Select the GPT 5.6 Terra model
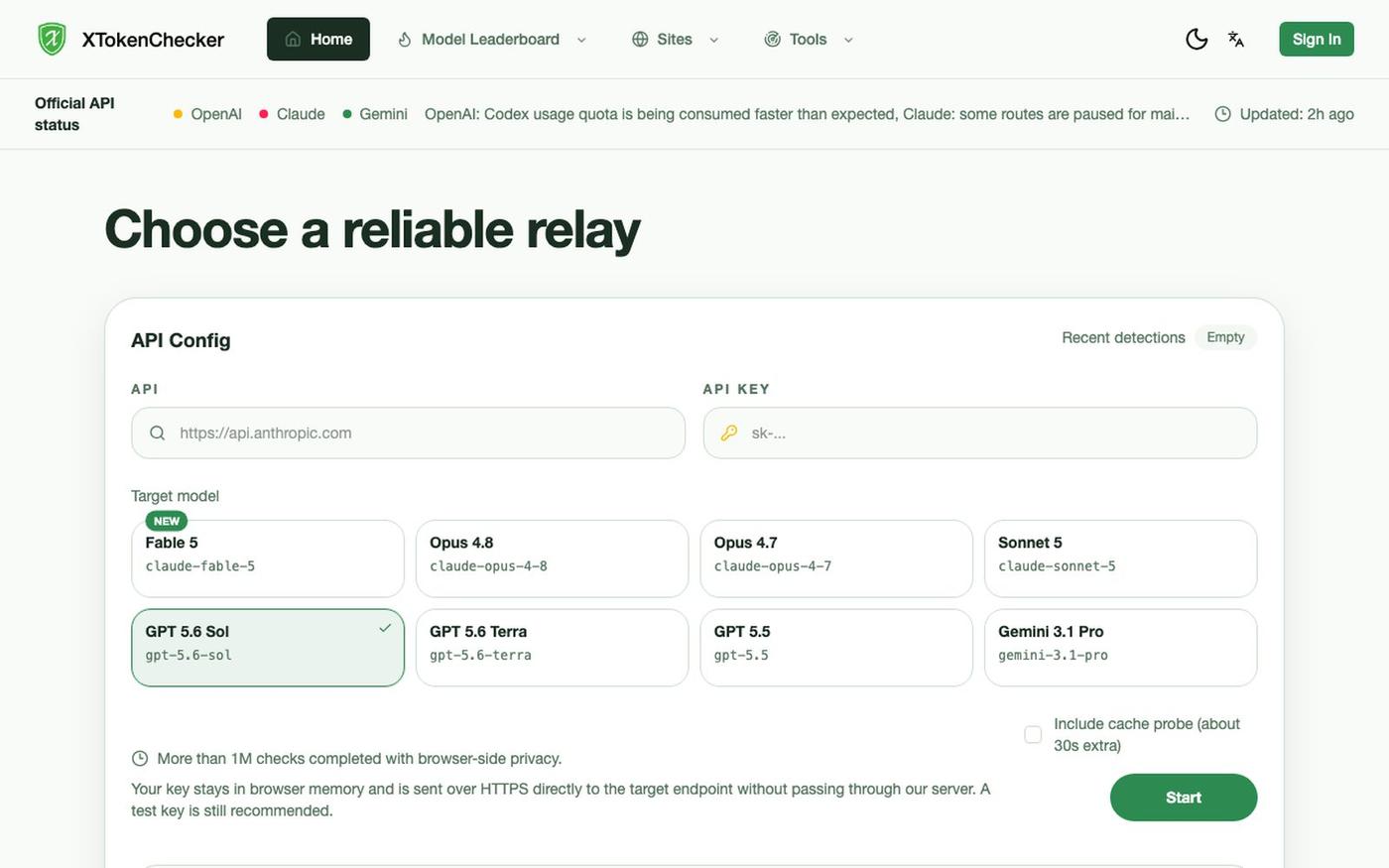1389x868 pixels. pos(552,648)
